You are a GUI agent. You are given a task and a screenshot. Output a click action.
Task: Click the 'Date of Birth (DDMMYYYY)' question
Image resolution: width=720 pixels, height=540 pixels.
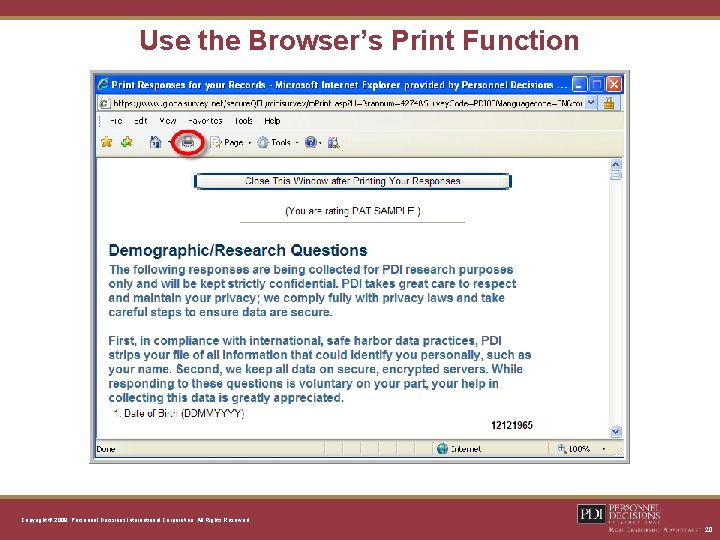pos(179,413)
